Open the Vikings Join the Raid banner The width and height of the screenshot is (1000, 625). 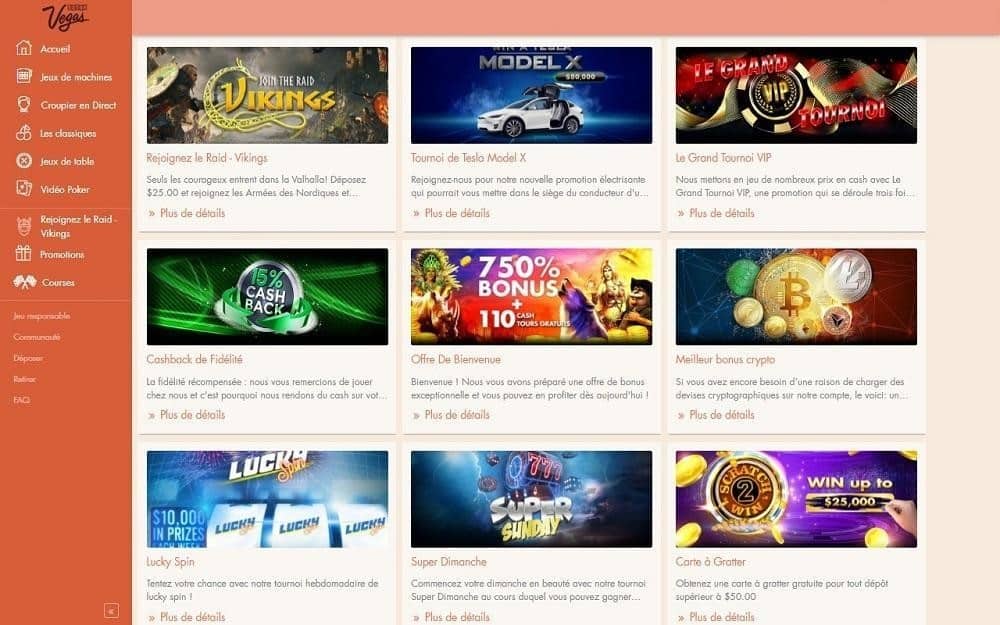coord(267,95)
